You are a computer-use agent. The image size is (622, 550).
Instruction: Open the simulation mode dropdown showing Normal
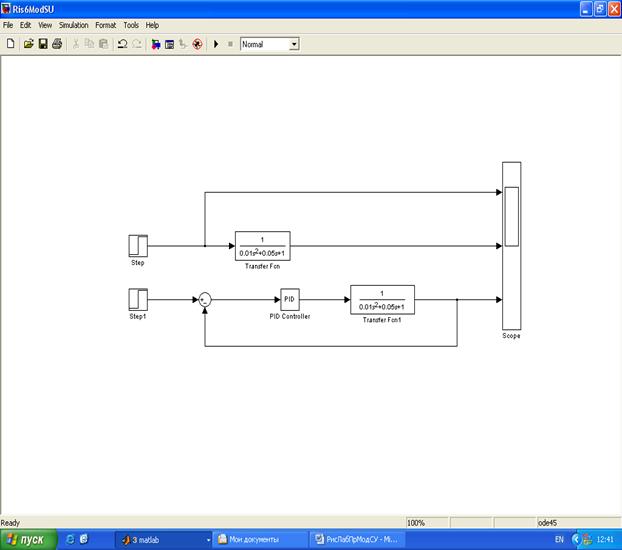point(294,44)
